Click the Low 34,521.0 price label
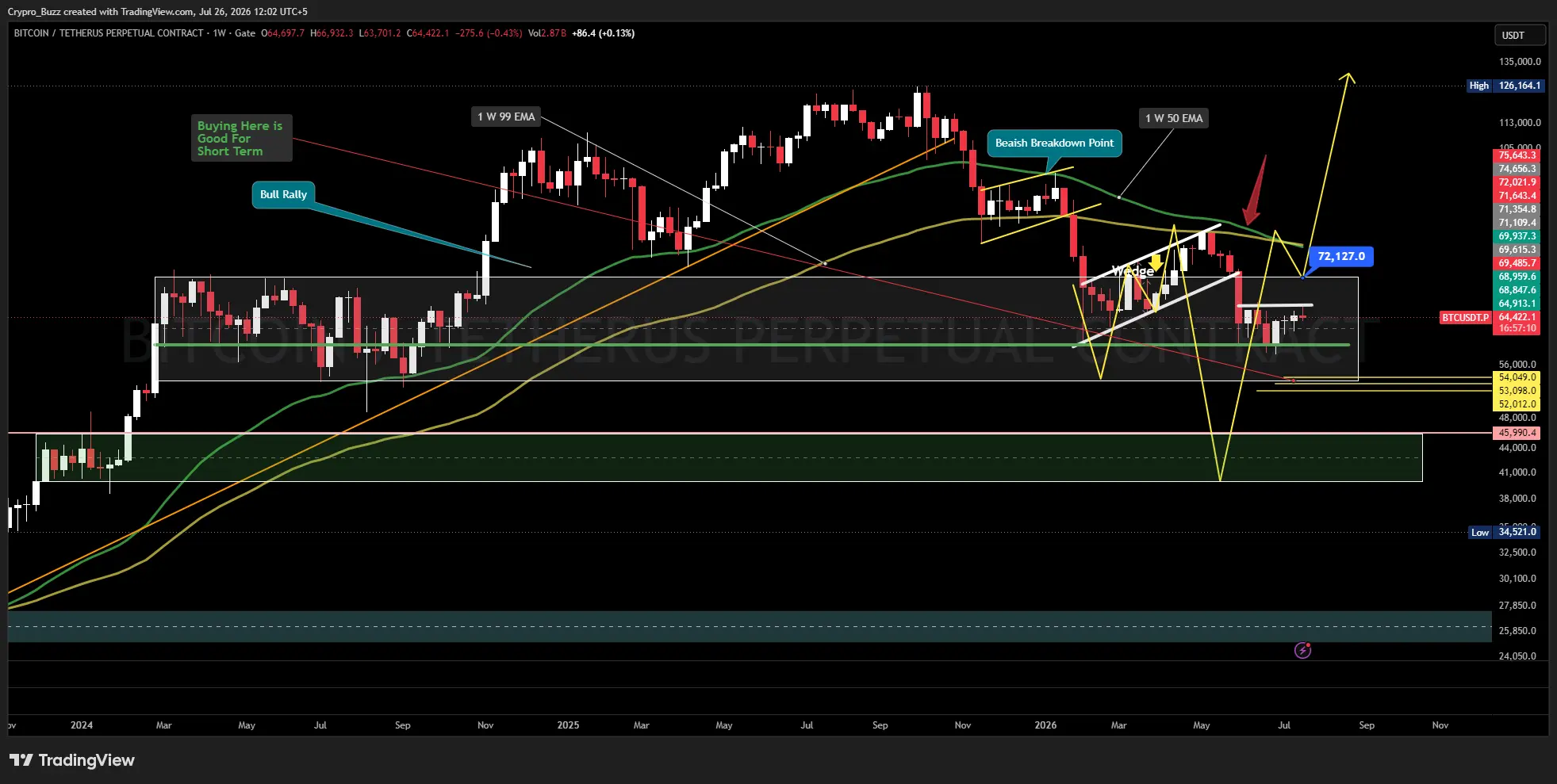 (1505, 532)
